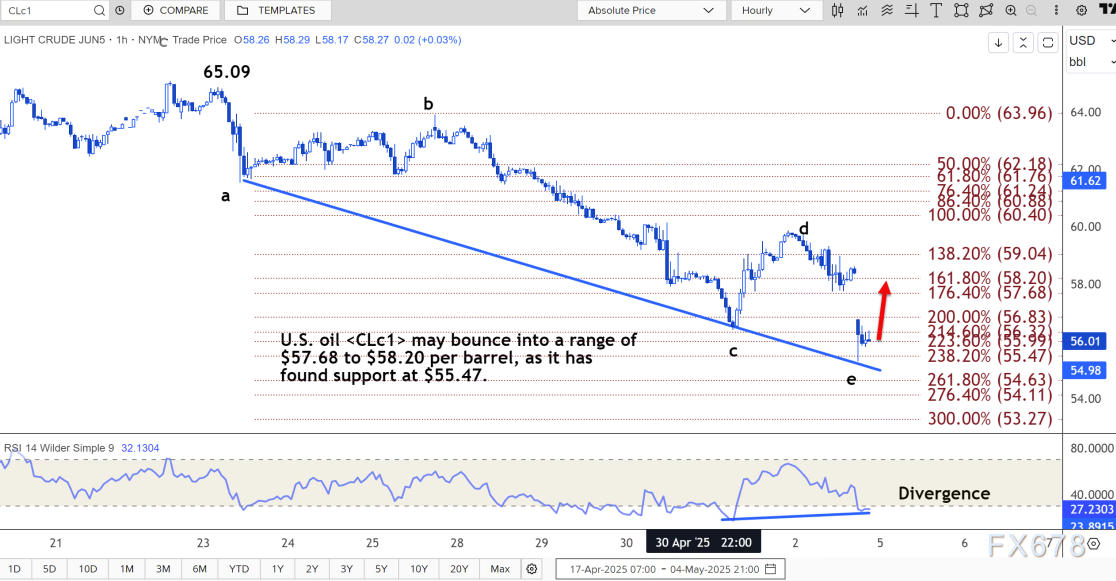This screenshot has width=1116, height=581.
Task: Click the scroll down arrow chart button
Action: pyautogui.click(x=999, y=42)
